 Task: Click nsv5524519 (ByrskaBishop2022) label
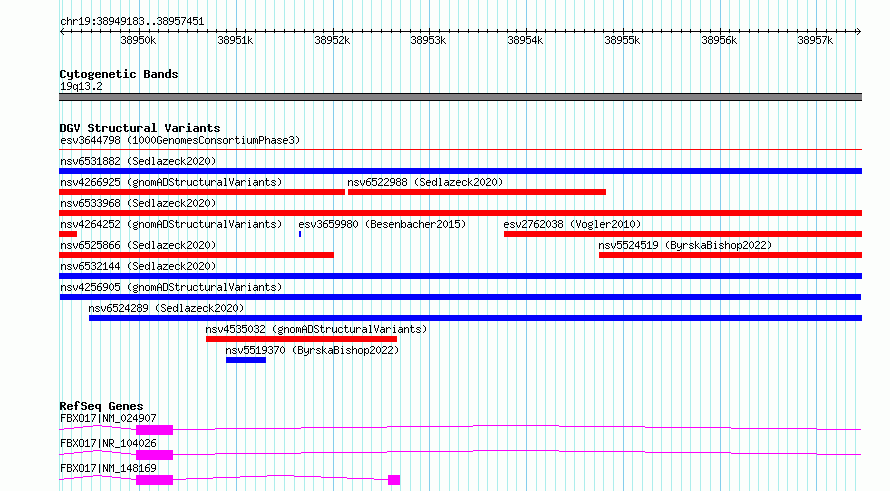click(685, 245)
